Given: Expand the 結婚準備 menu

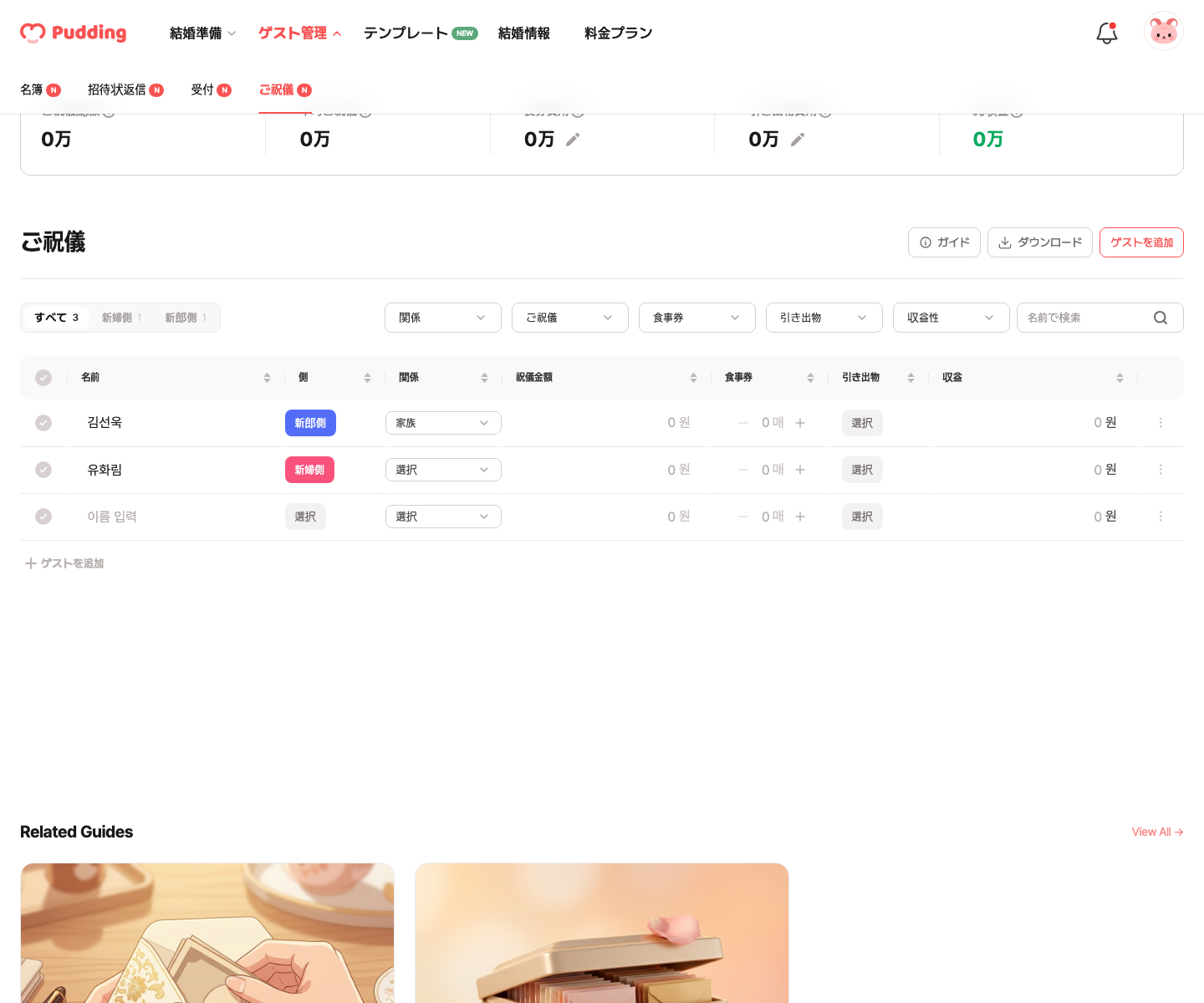Looking at the screenshot, I should point(202,33).
